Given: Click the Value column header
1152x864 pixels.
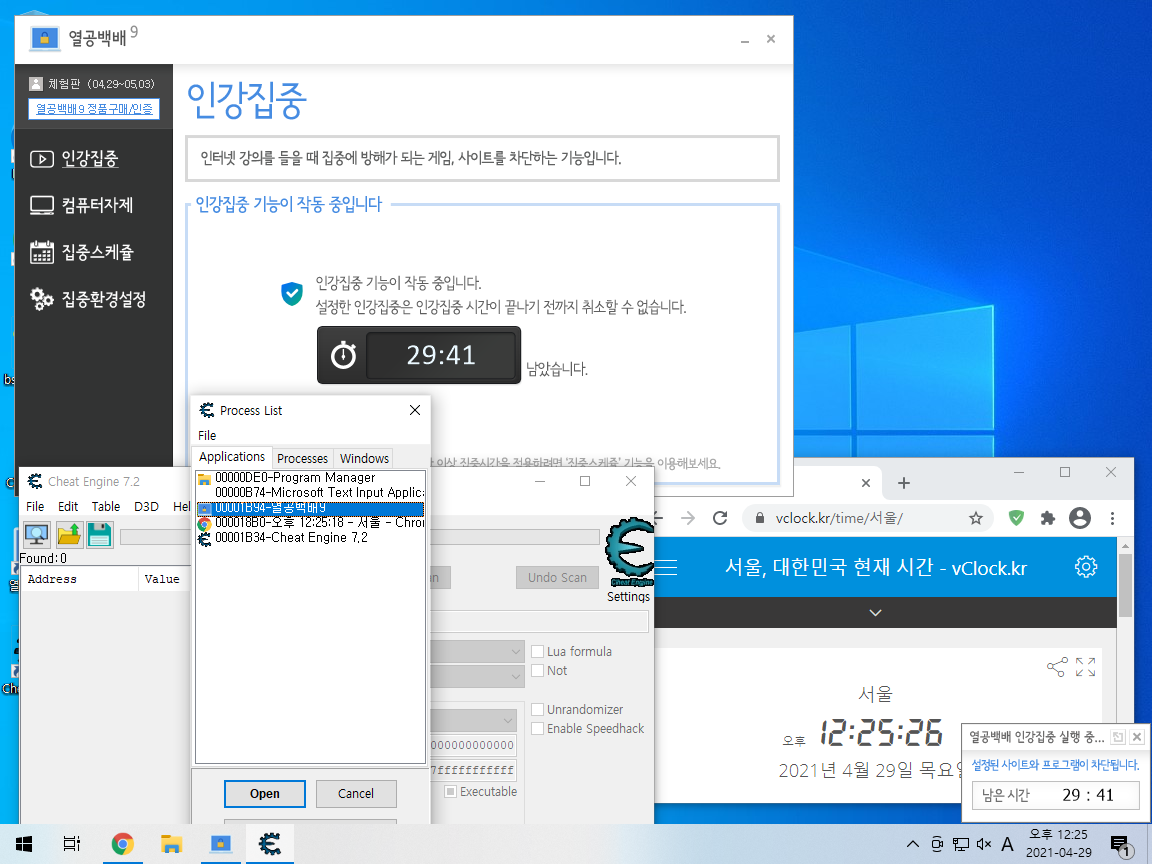Looking at the screenshot, I should [x=163, y=579].
